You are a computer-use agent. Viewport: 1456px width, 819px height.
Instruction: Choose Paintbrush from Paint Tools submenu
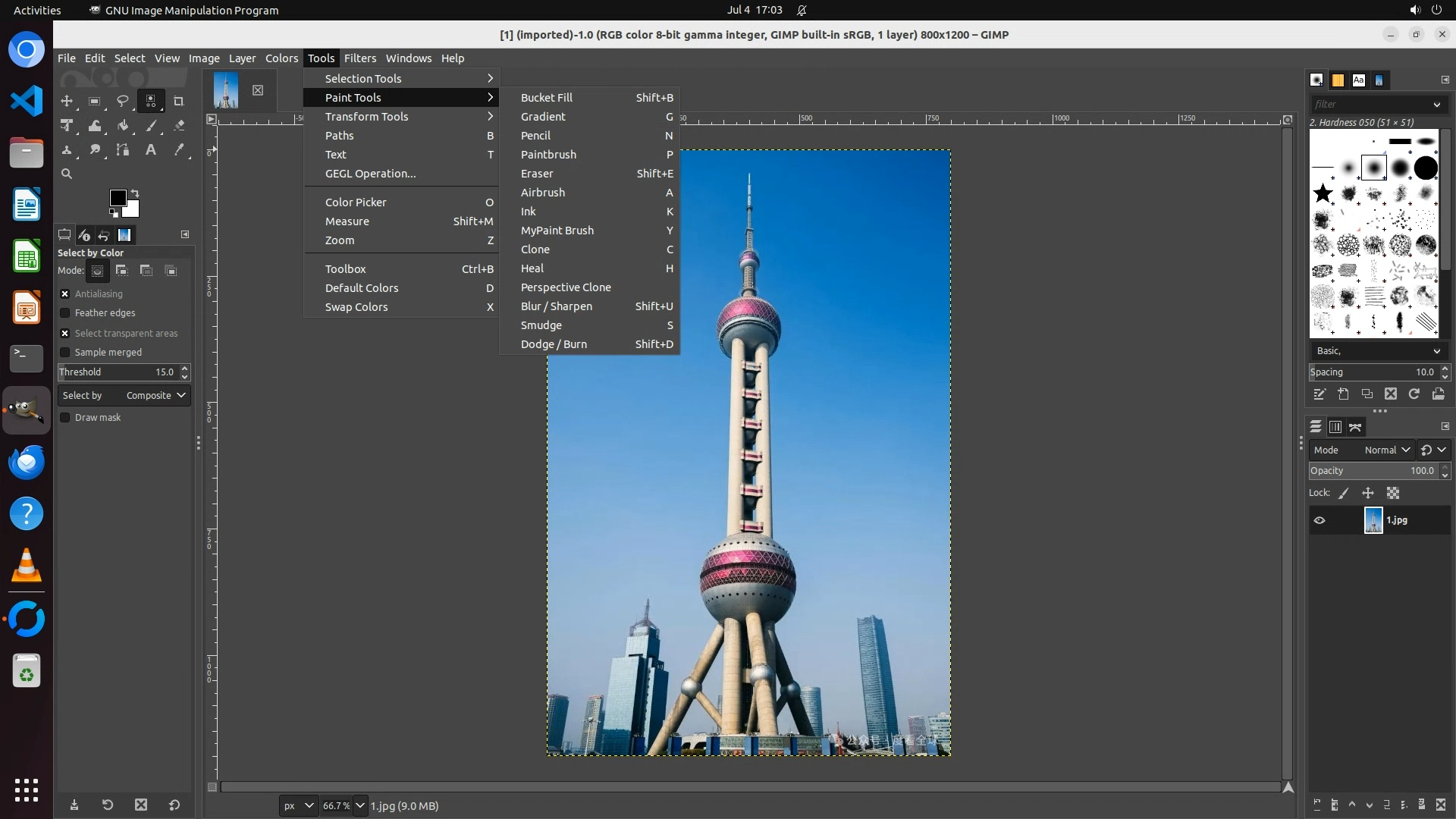coord(548,155)
